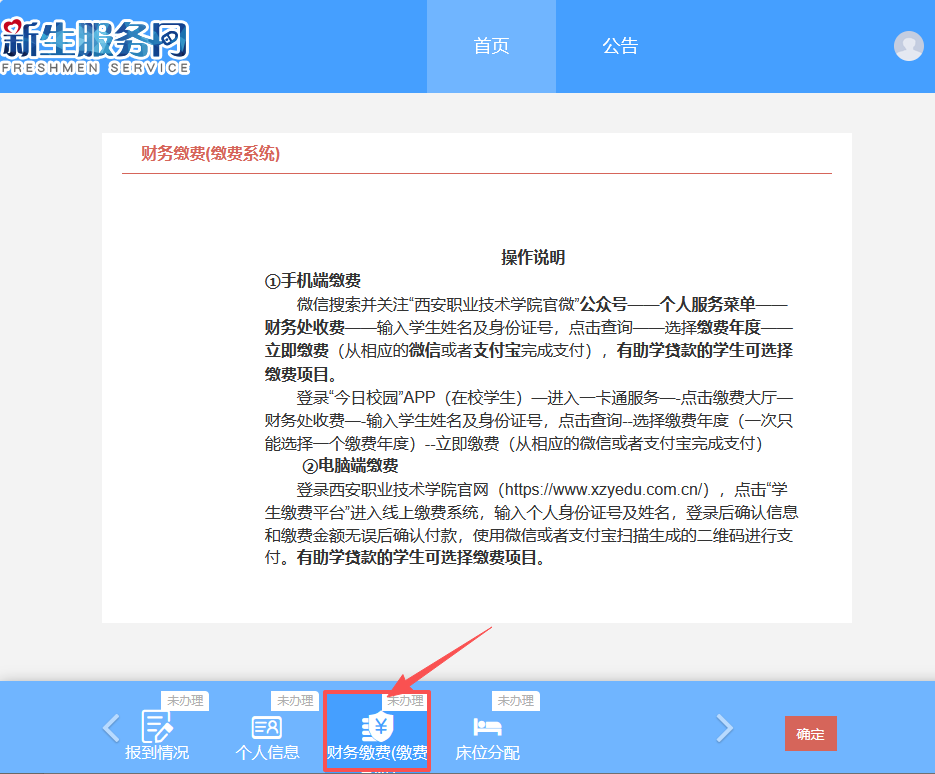Switch to the 首页 tab

click(x=491, y=46)
